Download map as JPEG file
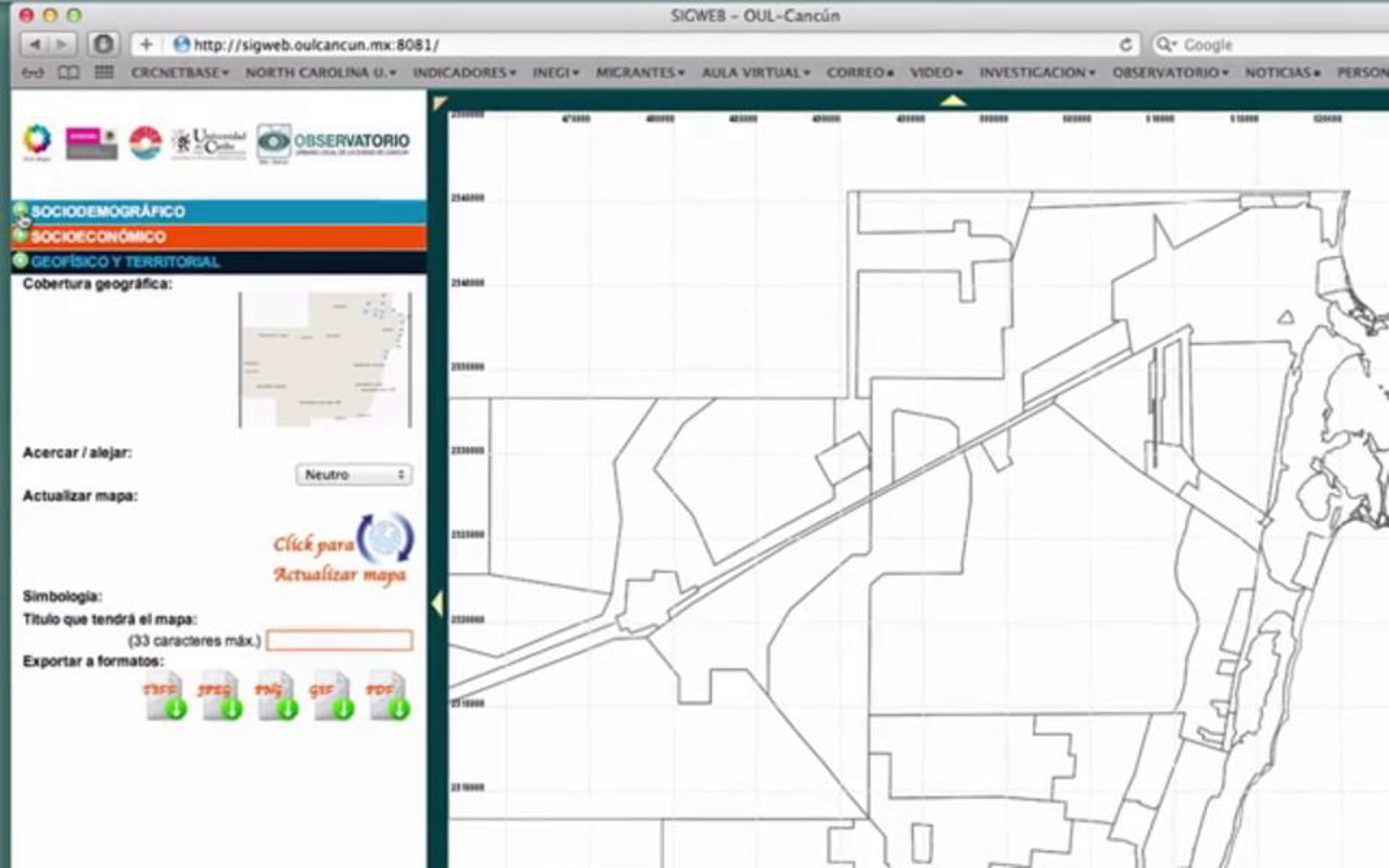1389x868 pixels. point(221,695)
